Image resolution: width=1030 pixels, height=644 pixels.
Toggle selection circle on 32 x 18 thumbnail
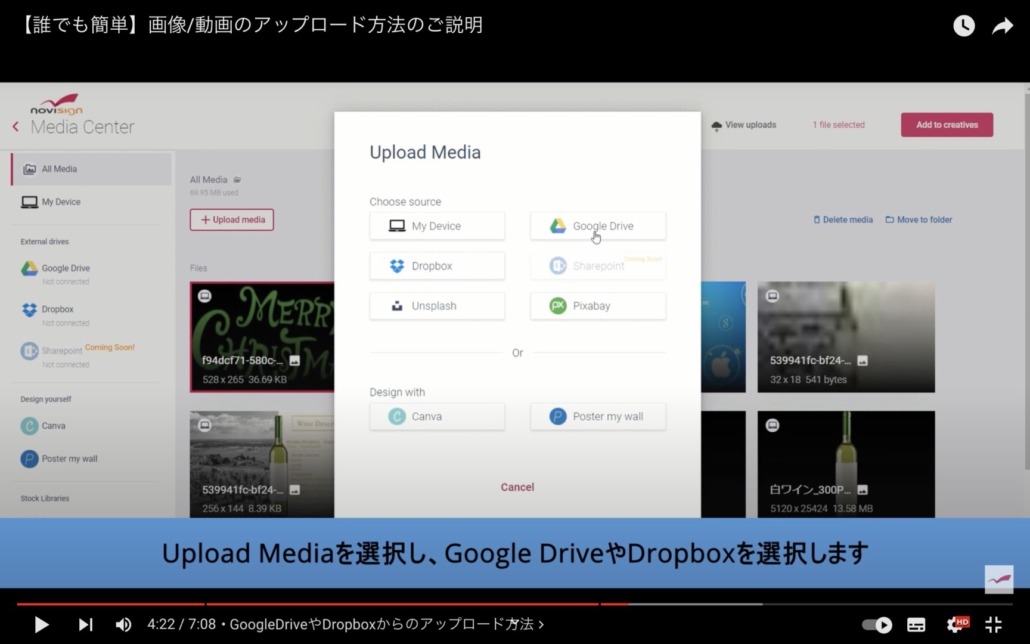(772, 296)
